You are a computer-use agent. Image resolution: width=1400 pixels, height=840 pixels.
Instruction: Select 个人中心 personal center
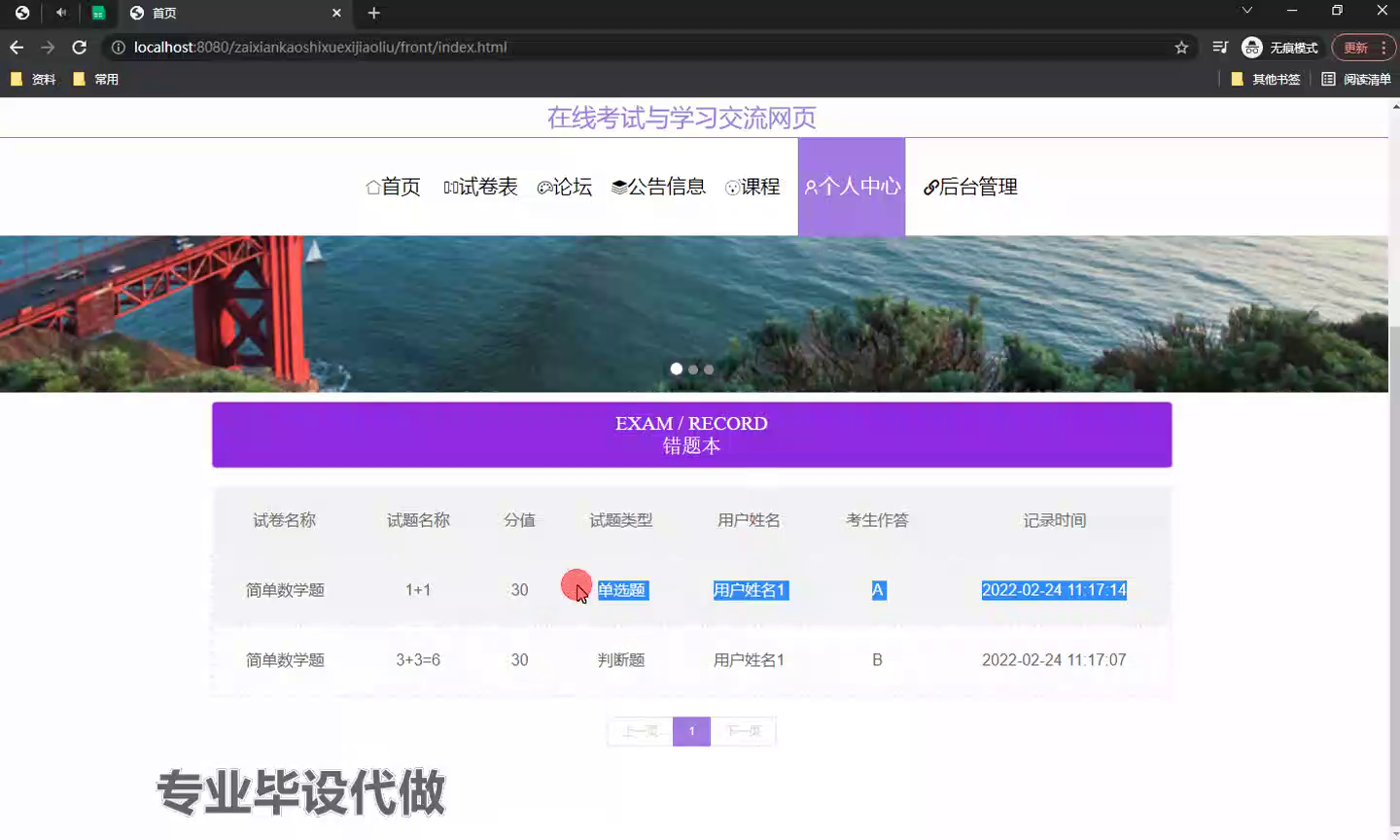click(852, 187)
